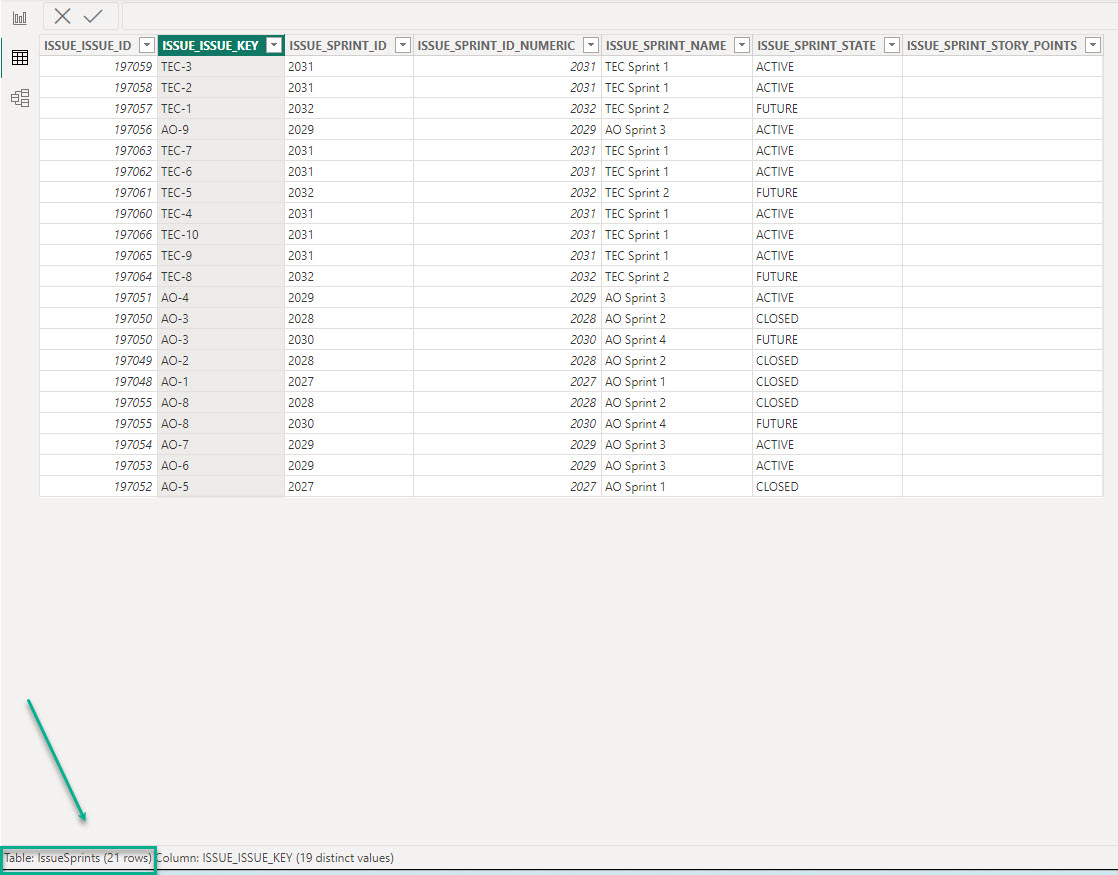This screenshot has height=875, width=1118.
Task: Open the Model relationships view icon
Action: (x=19, y=98)
